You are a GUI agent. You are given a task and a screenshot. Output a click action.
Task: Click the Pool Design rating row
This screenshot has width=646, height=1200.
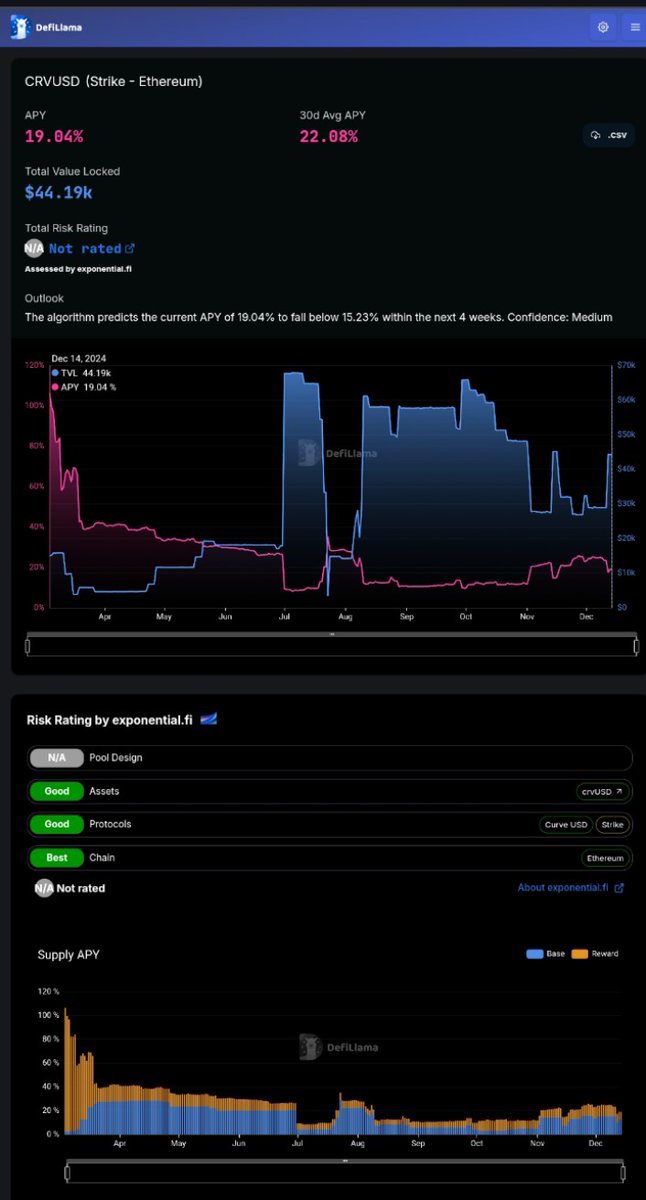[330, 757]
